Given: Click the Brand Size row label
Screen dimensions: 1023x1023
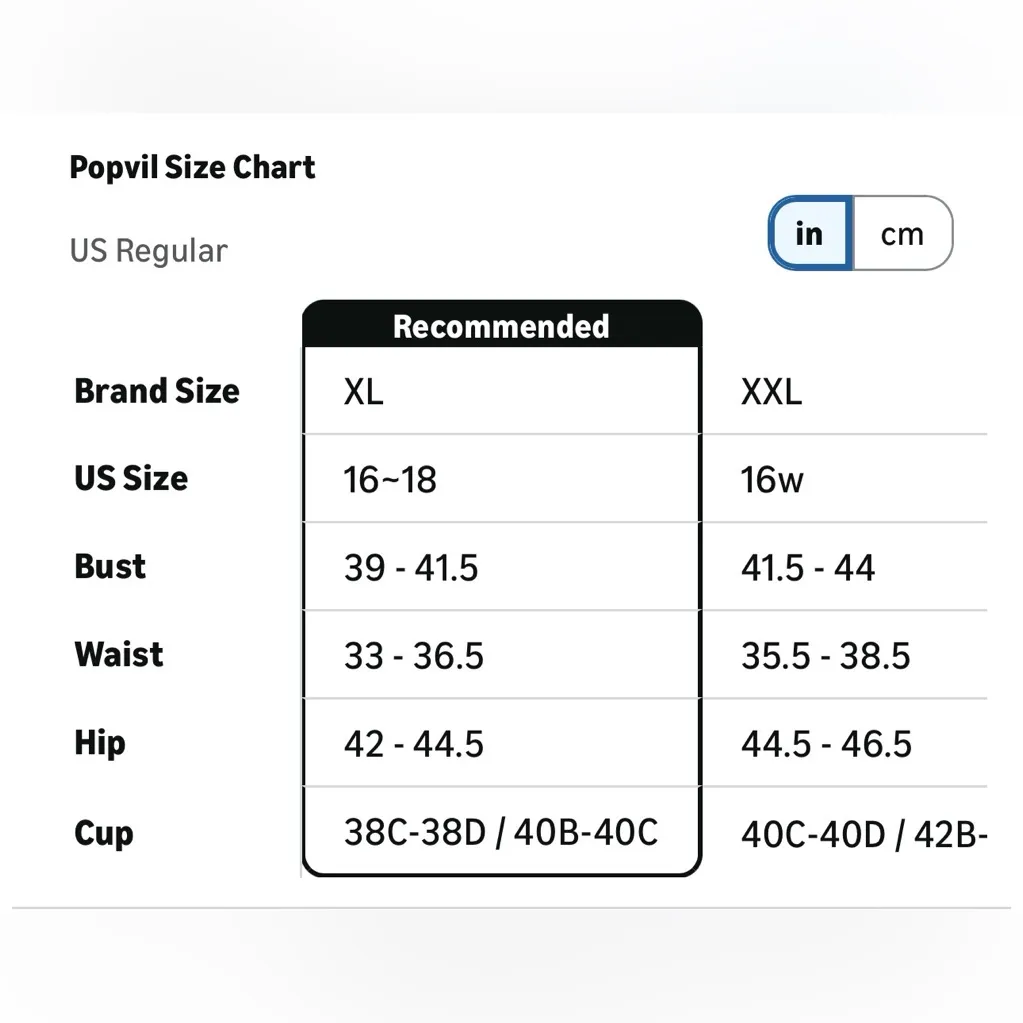Looking at the screenshot, I should click(157, 391).
